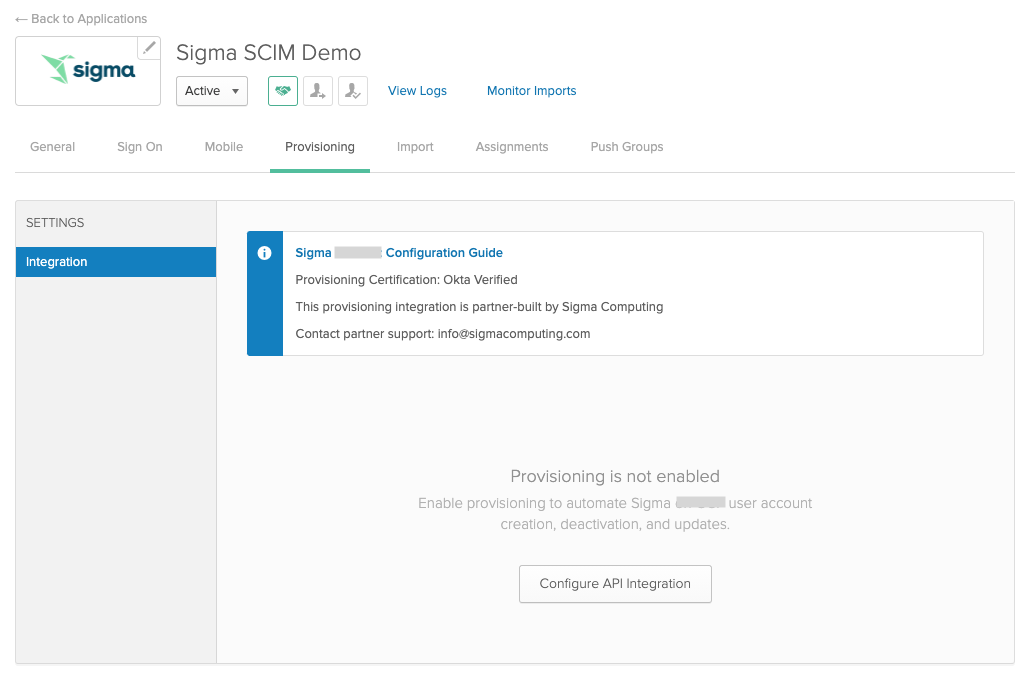Click the Sigma SCIM Demo title
Viewport: 1023px width, 674px height.
click(269, 53)
